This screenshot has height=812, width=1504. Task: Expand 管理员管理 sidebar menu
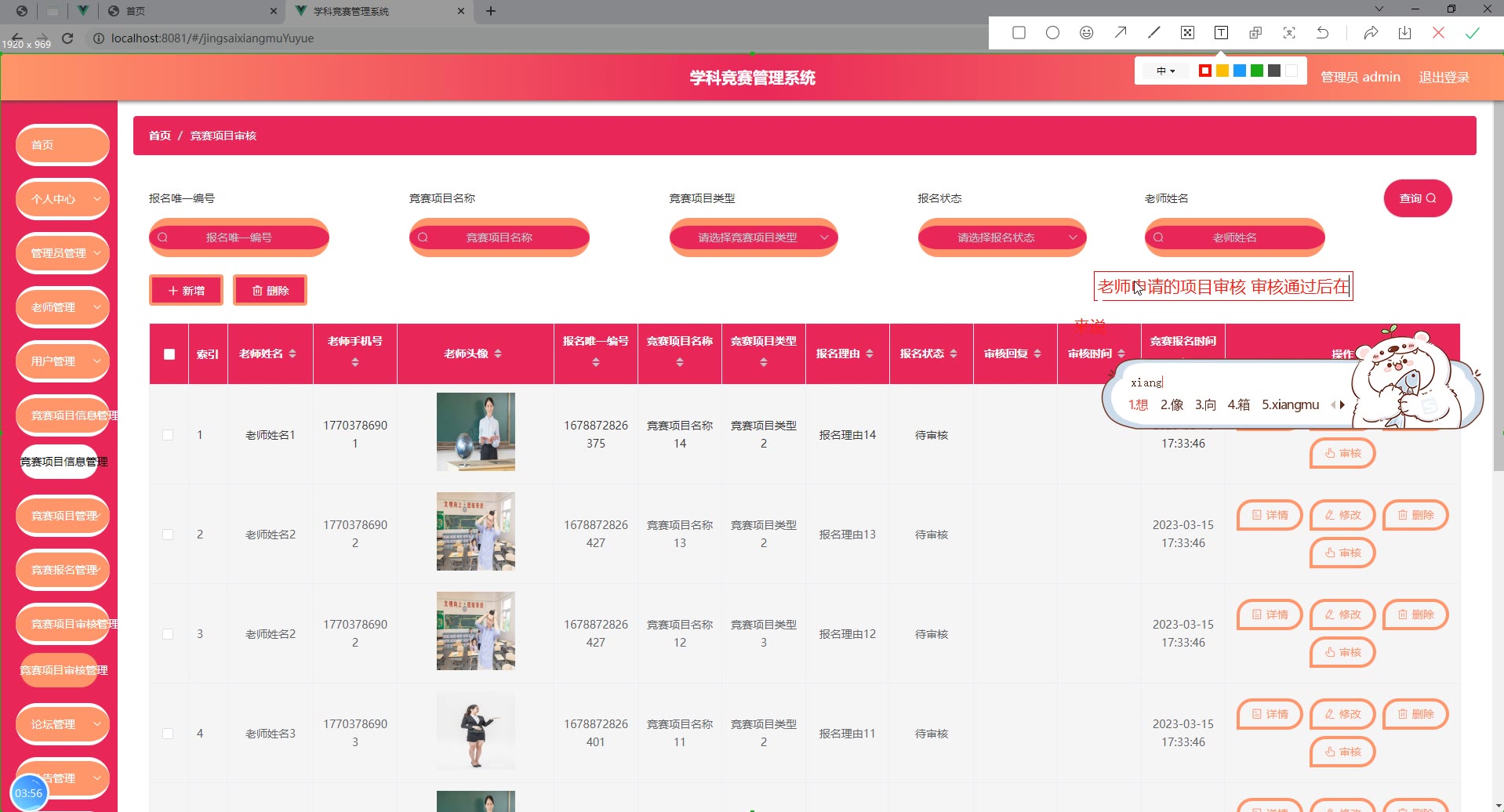pyautogui.click(x=63, y=253)
